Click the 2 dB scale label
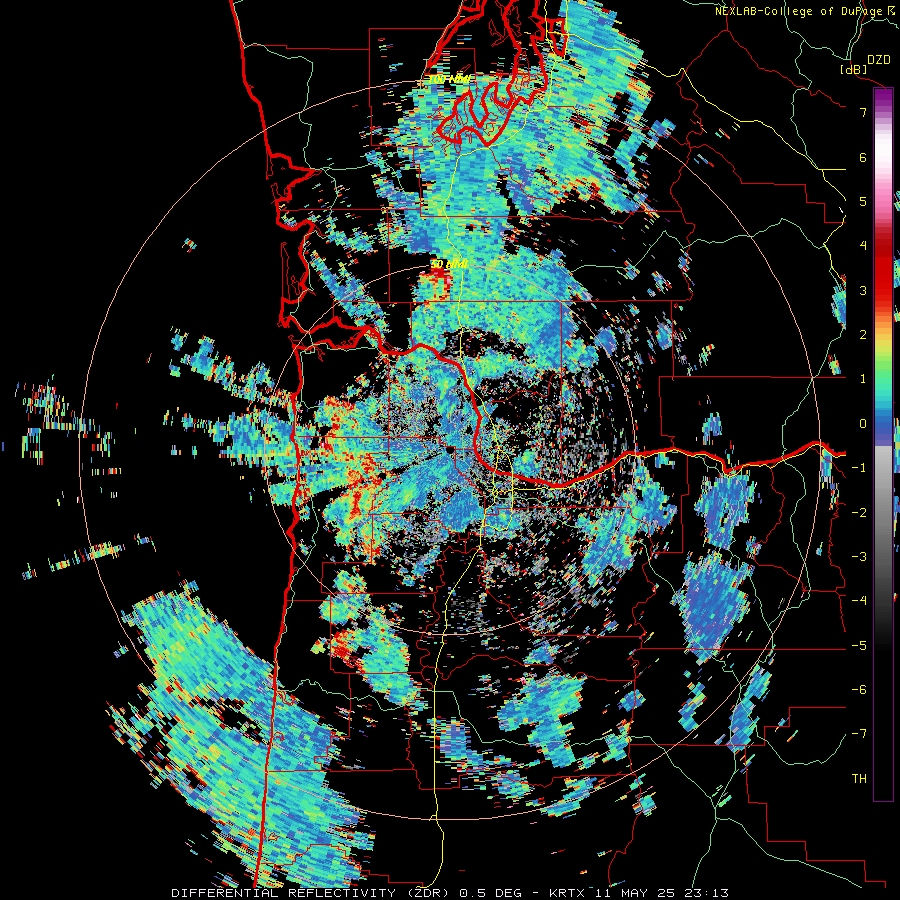The width and height of the screenshot is (900, 900). pos(863,335)
